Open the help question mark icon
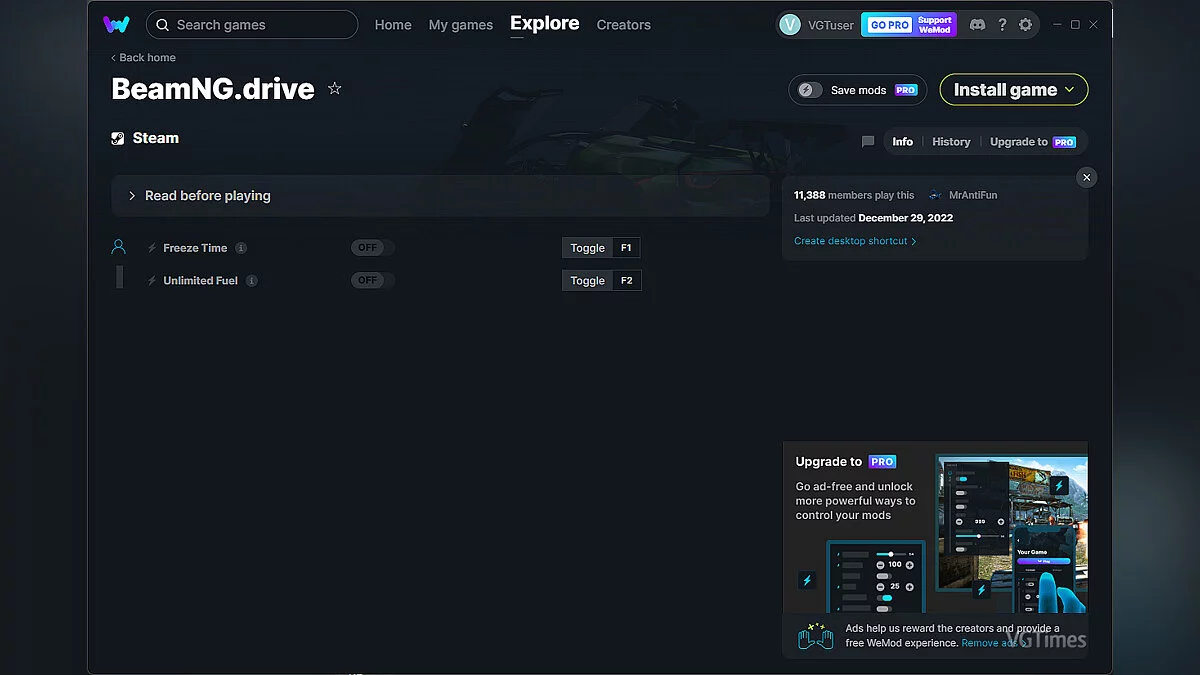1200x675 pixels. (x=1002, y=25)
